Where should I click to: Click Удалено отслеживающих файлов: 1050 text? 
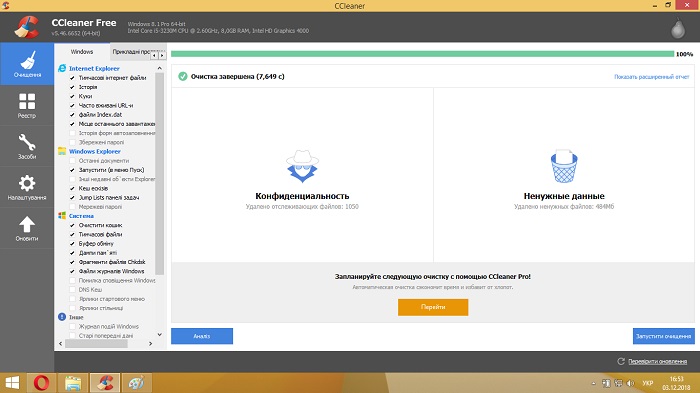pyautogui.click(x=302, y=207)
